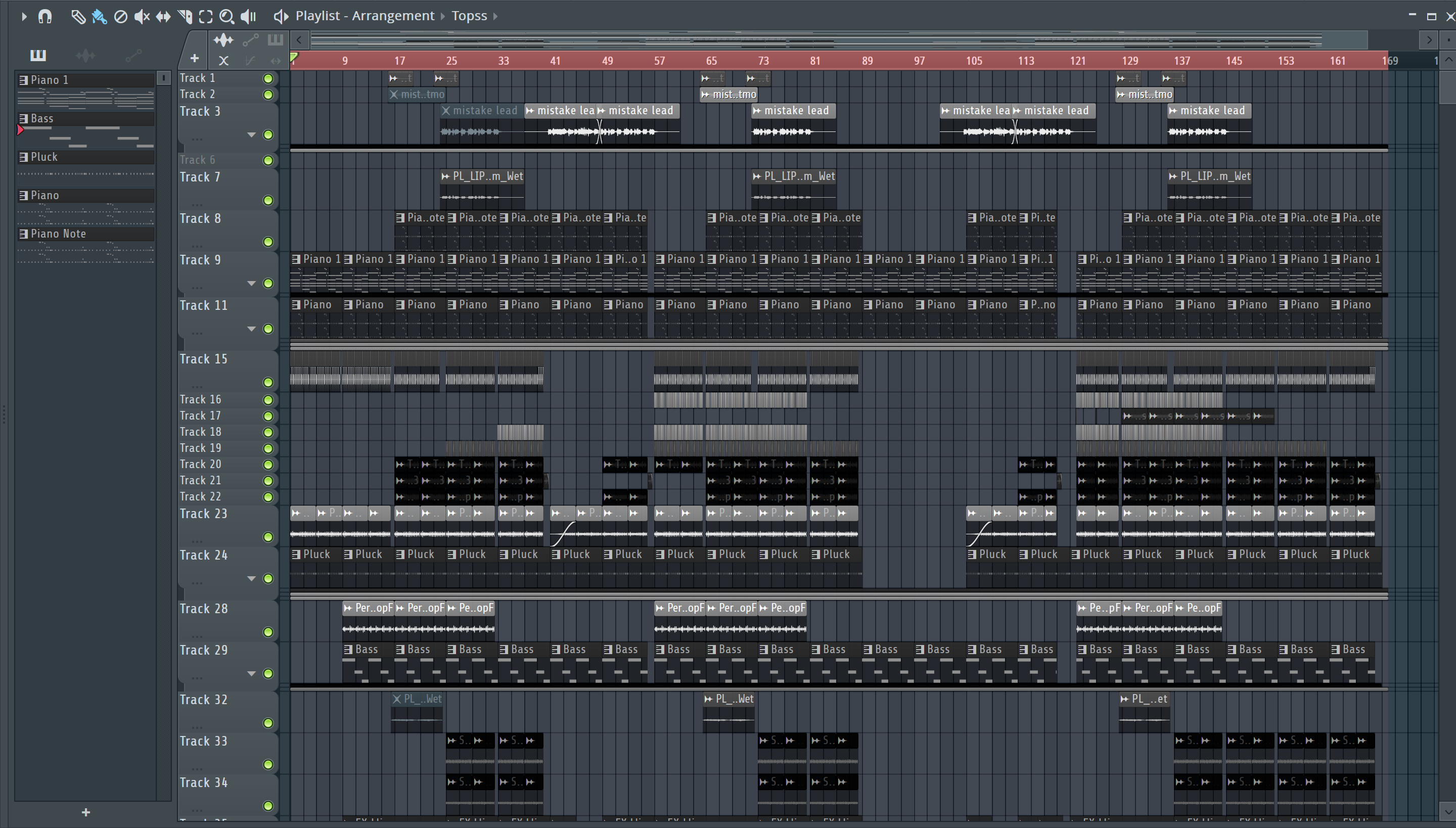Select the Piano Note pattern in picker
The height and width of the screenshot is (828, 1456).
point(85,234)
